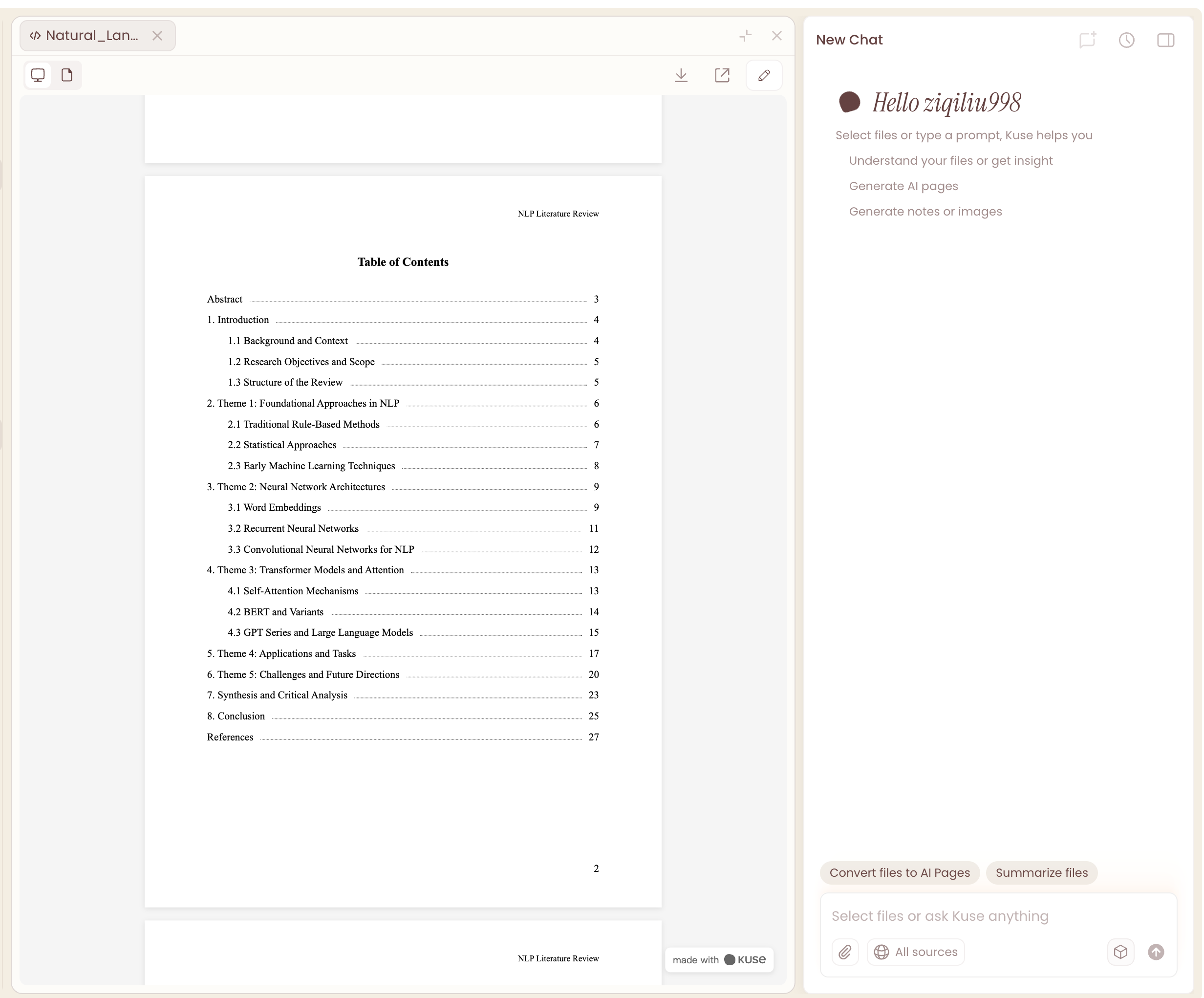
Task: Open the AI model cube selector
Action: [1120, 952]
